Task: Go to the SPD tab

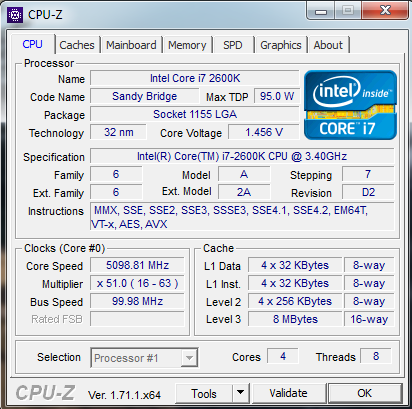Action: (x=233, y=45)
